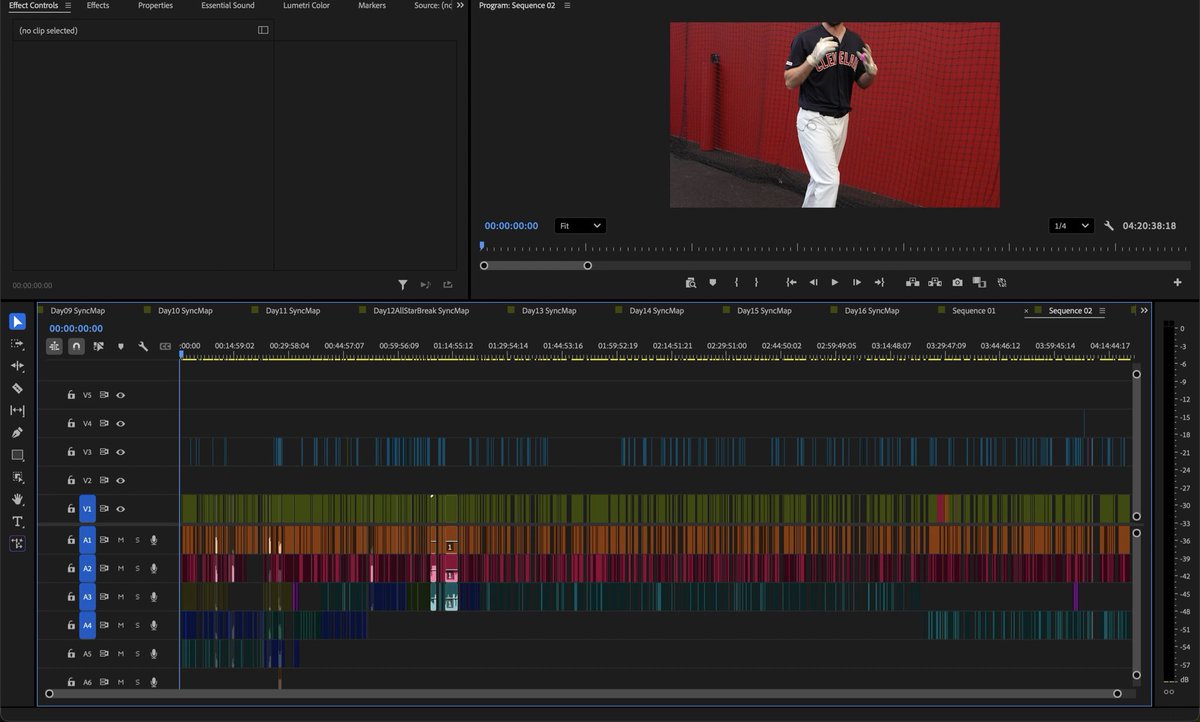Open Program monitor Button Editor plus
Screen dimensions: 1200x722
click(x=1178, y=283)
